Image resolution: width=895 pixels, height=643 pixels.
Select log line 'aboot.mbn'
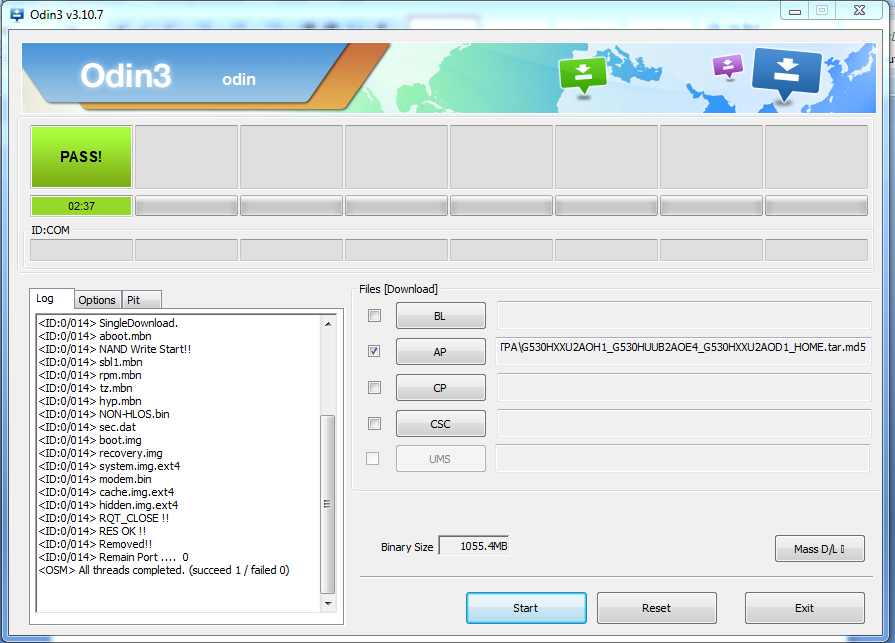coord(95,336)
